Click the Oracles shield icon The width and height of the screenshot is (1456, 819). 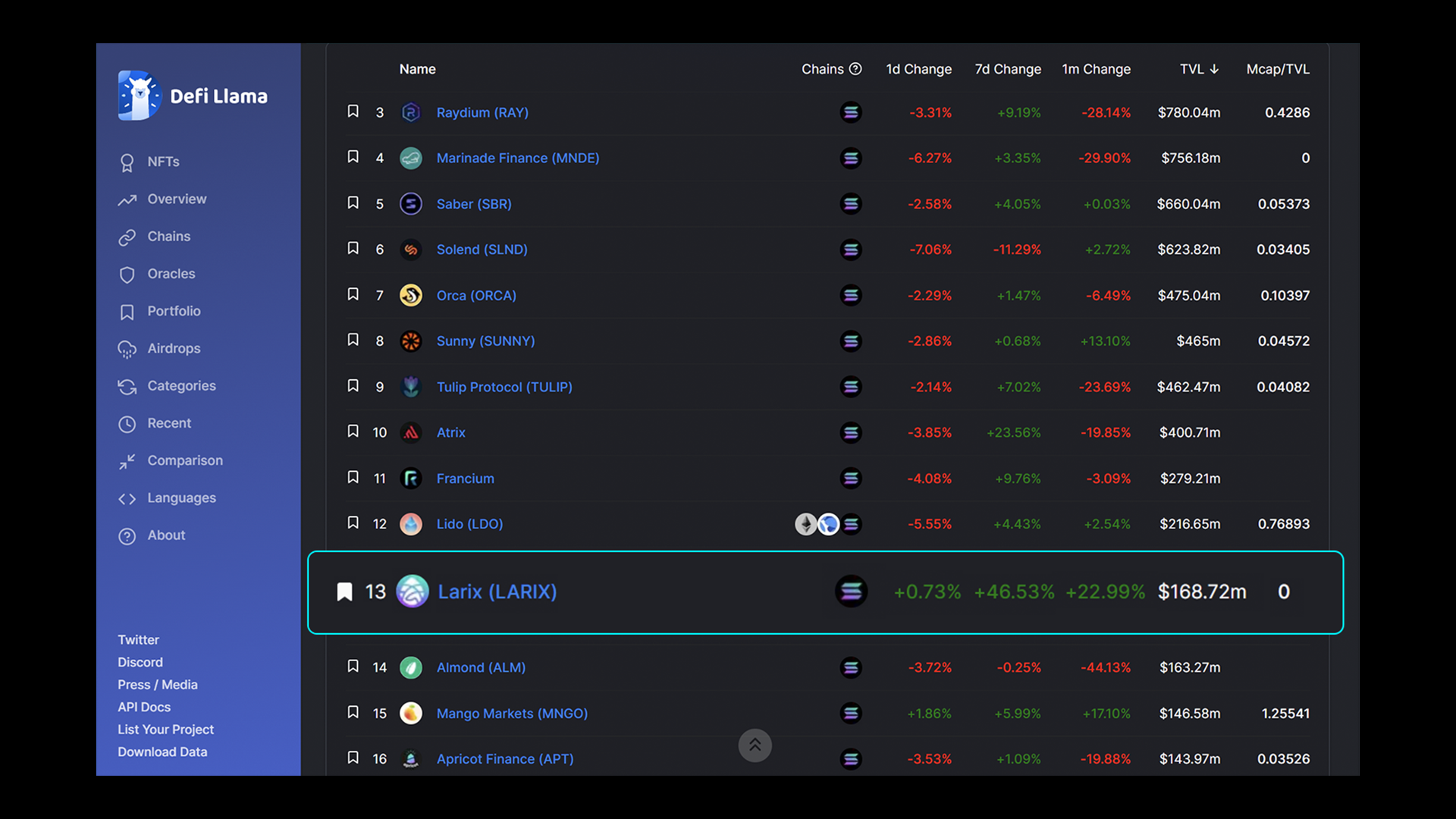pyautogui.click(x=127, y=275)
